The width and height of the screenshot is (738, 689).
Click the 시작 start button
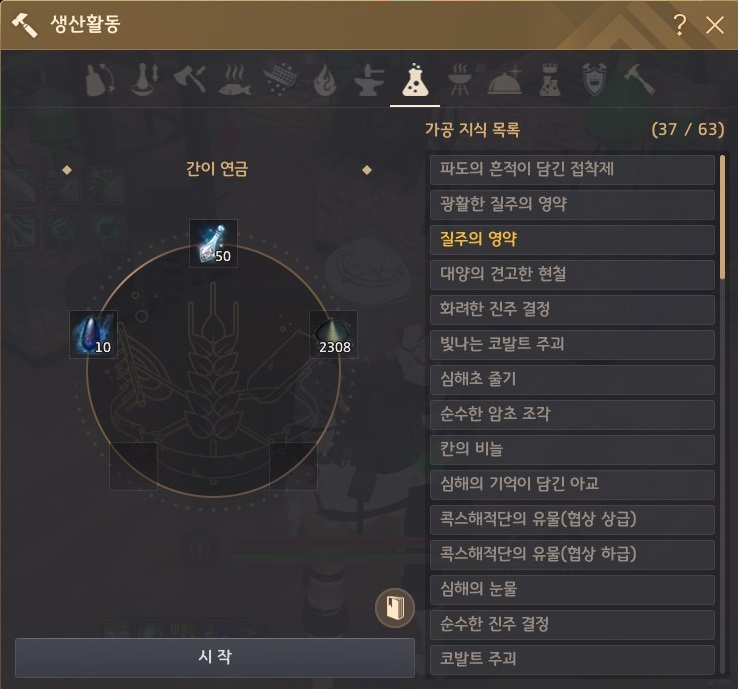(215, 657)
